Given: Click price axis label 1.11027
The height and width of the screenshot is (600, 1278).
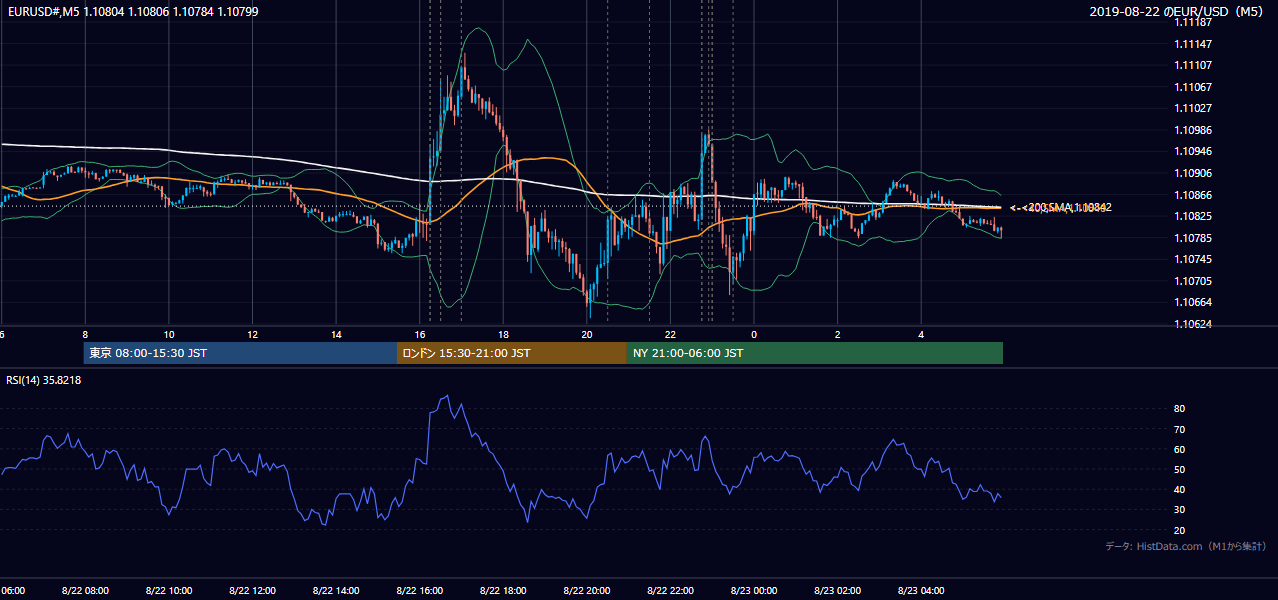Looking at the screenshot, I should click(x=1193, y=108).
